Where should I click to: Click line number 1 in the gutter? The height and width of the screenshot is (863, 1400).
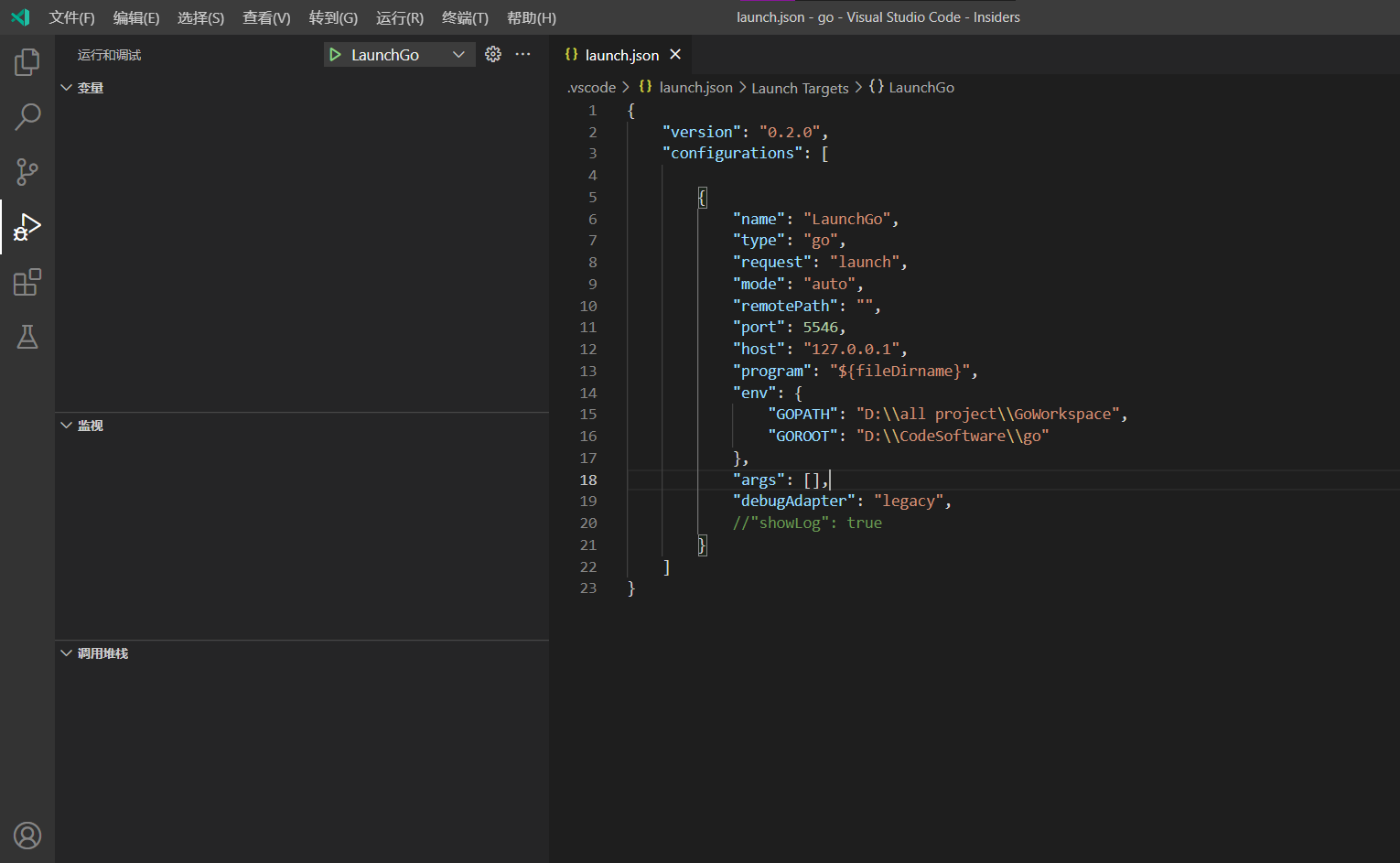click(x=592, y=110)
